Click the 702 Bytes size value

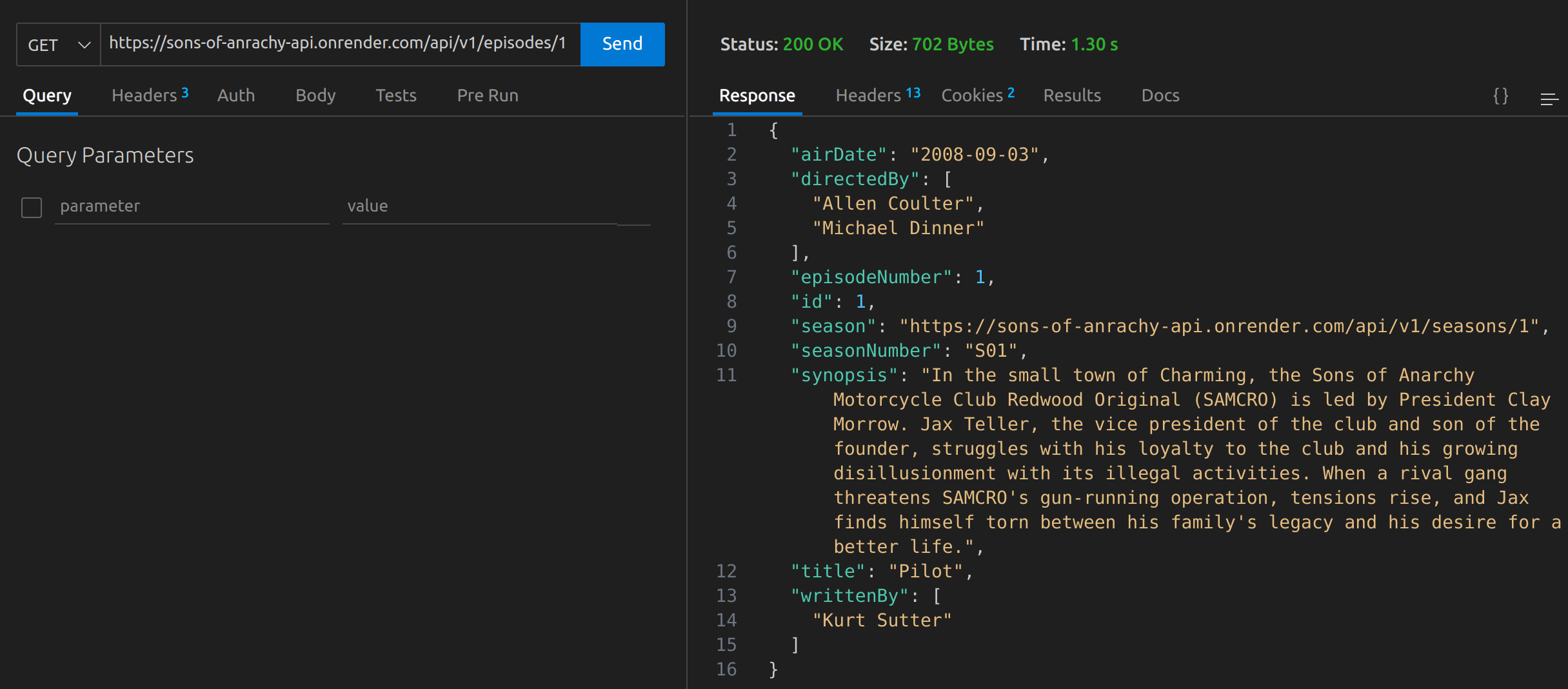click(953, 45)
